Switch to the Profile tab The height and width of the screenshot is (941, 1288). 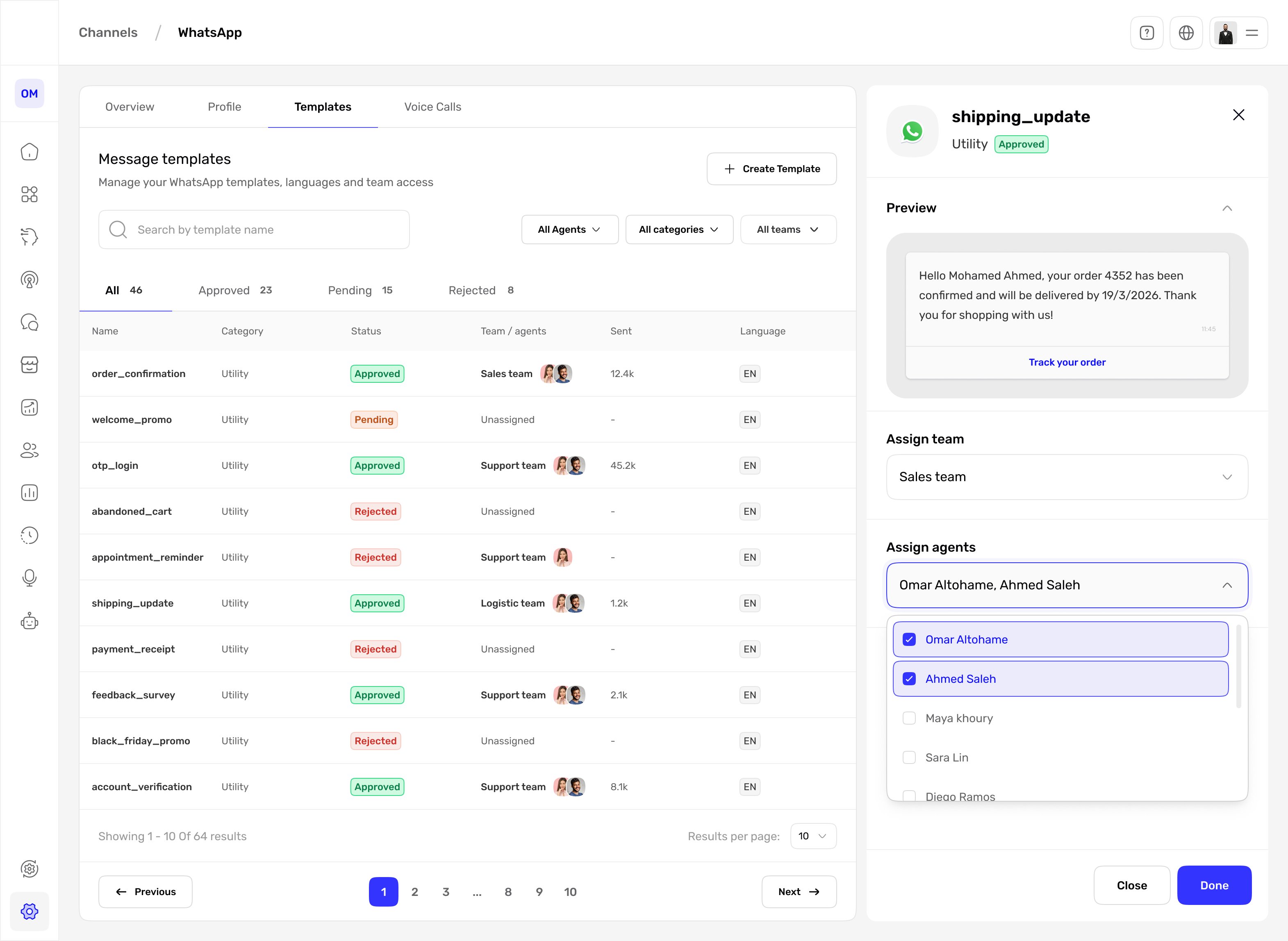click(x=225, y=107)
